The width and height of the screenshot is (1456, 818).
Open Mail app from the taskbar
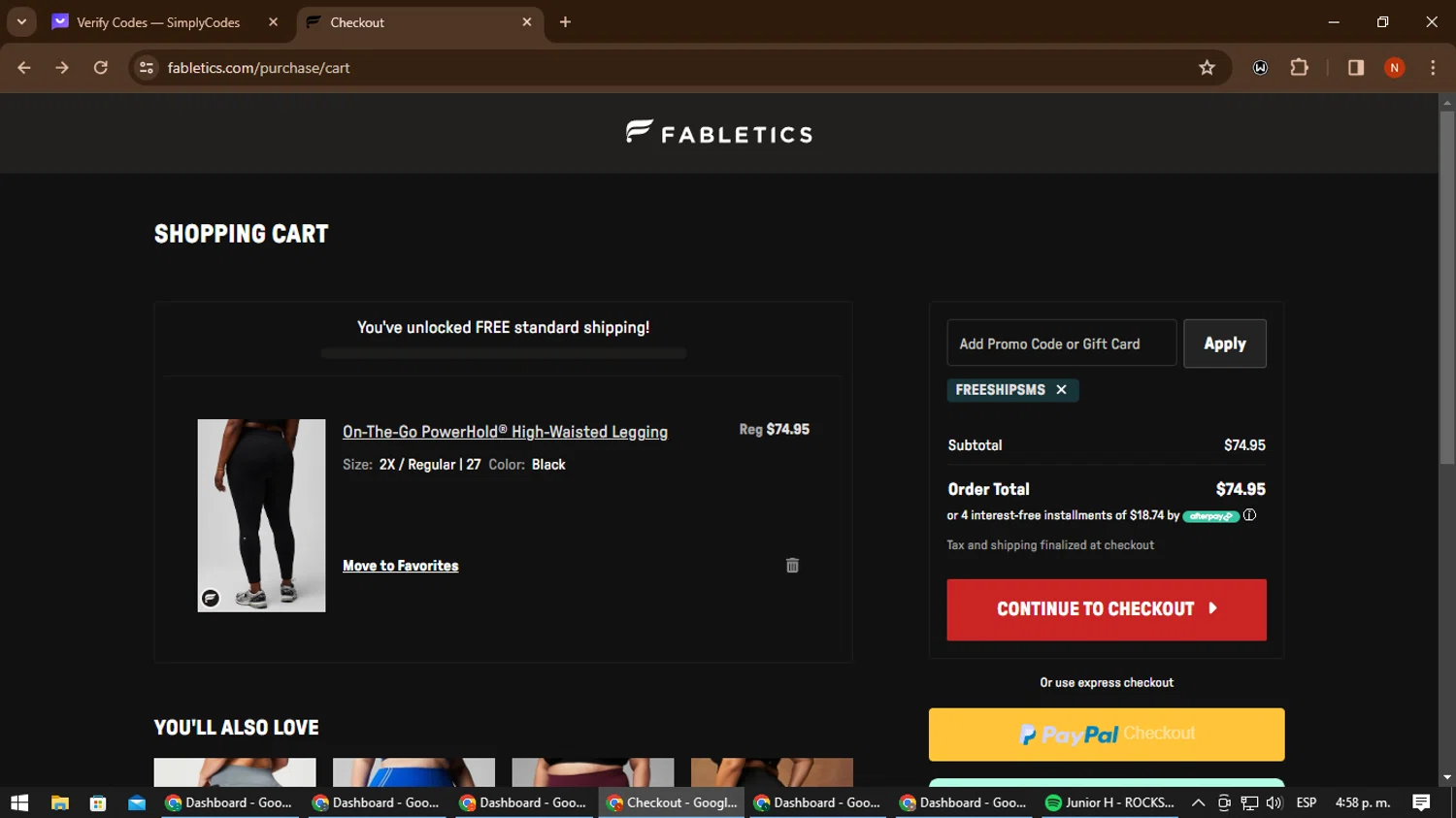(x=137, y=802)
